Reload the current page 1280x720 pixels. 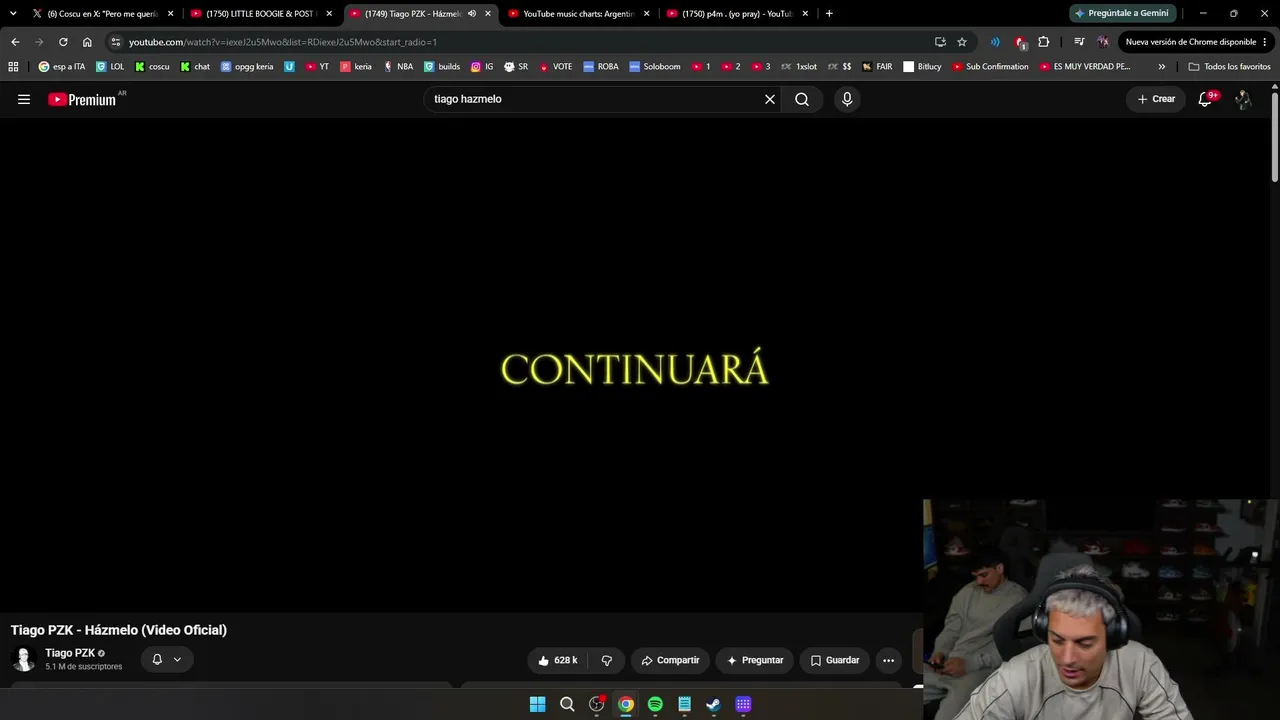click(x=63, y=42)
